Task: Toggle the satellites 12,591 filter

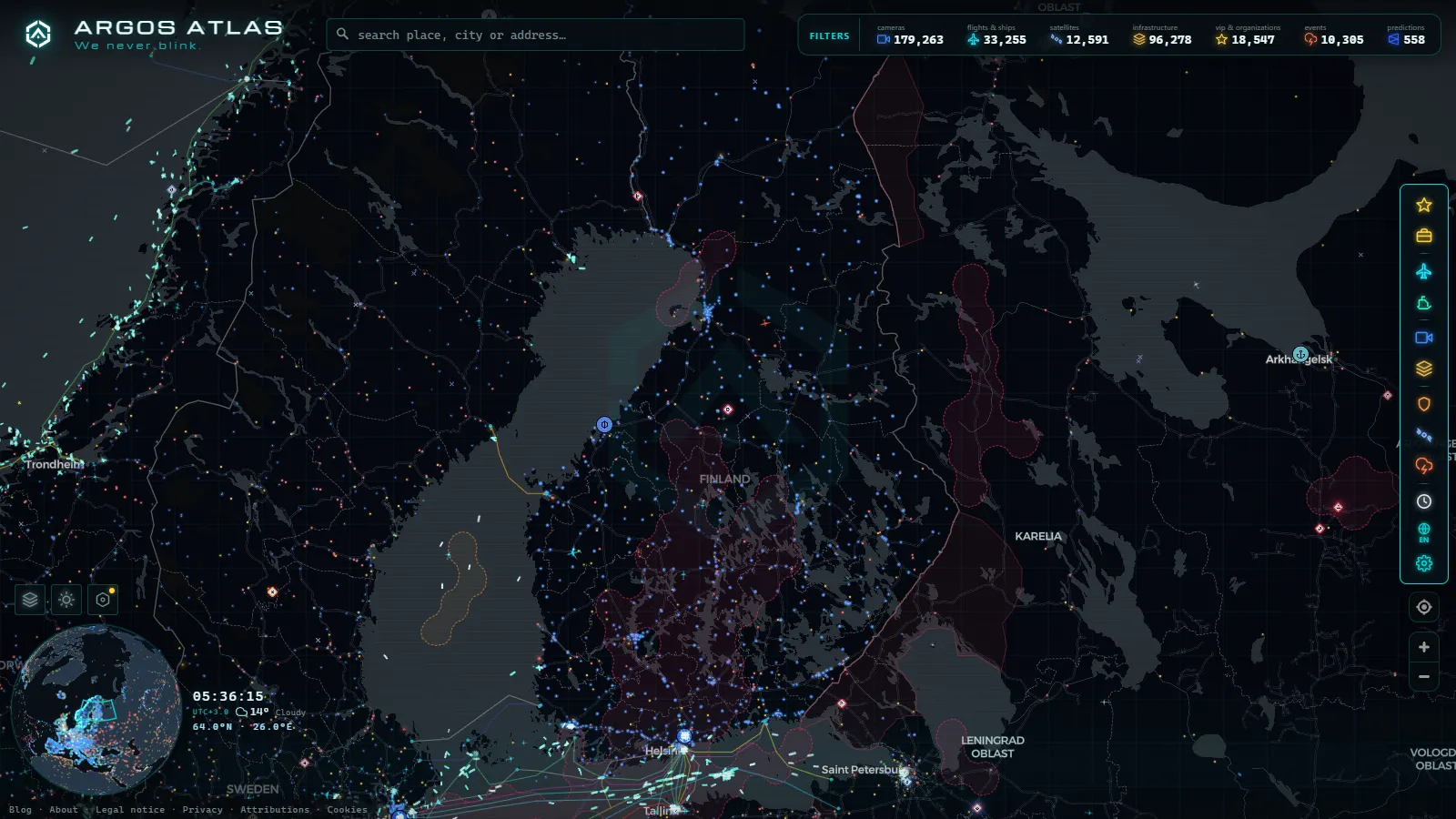Action: (1079, 35)
